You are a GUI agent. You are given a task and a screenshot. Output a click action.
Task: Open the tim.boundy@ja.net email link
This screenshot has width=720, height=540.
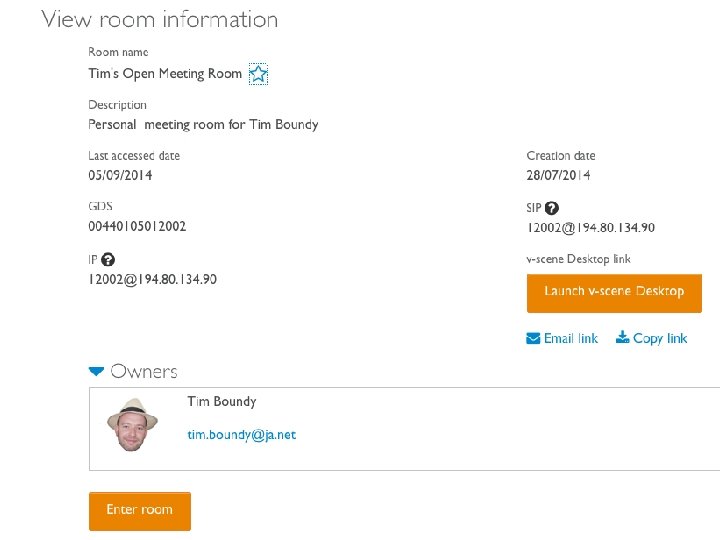pyautogui.click(x=241, y=435)
